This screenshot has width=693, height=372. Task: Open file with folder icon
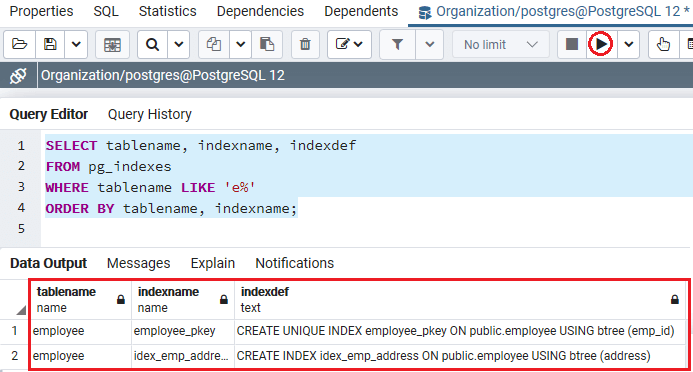pyautogui.click(x=19, y=44)
